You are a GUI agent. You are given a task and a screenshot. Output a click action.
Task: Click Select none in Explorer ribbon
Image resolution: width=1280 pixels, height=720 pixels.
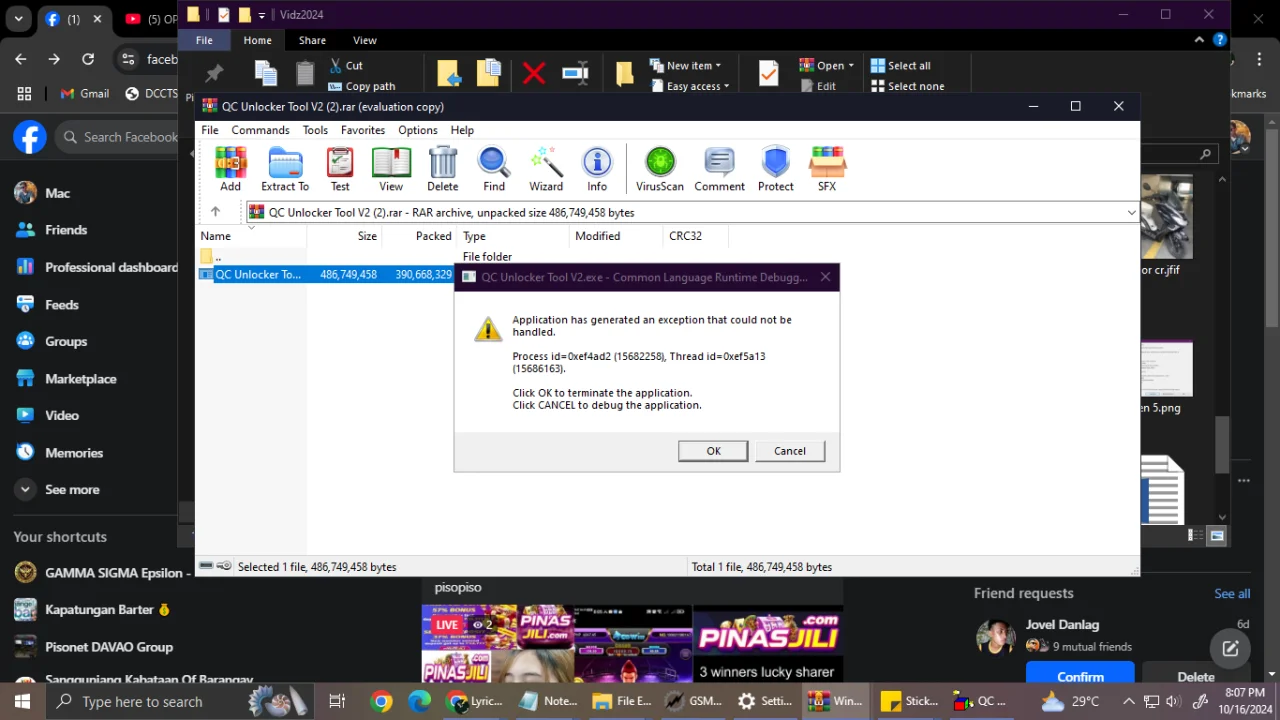pos(907,86)
